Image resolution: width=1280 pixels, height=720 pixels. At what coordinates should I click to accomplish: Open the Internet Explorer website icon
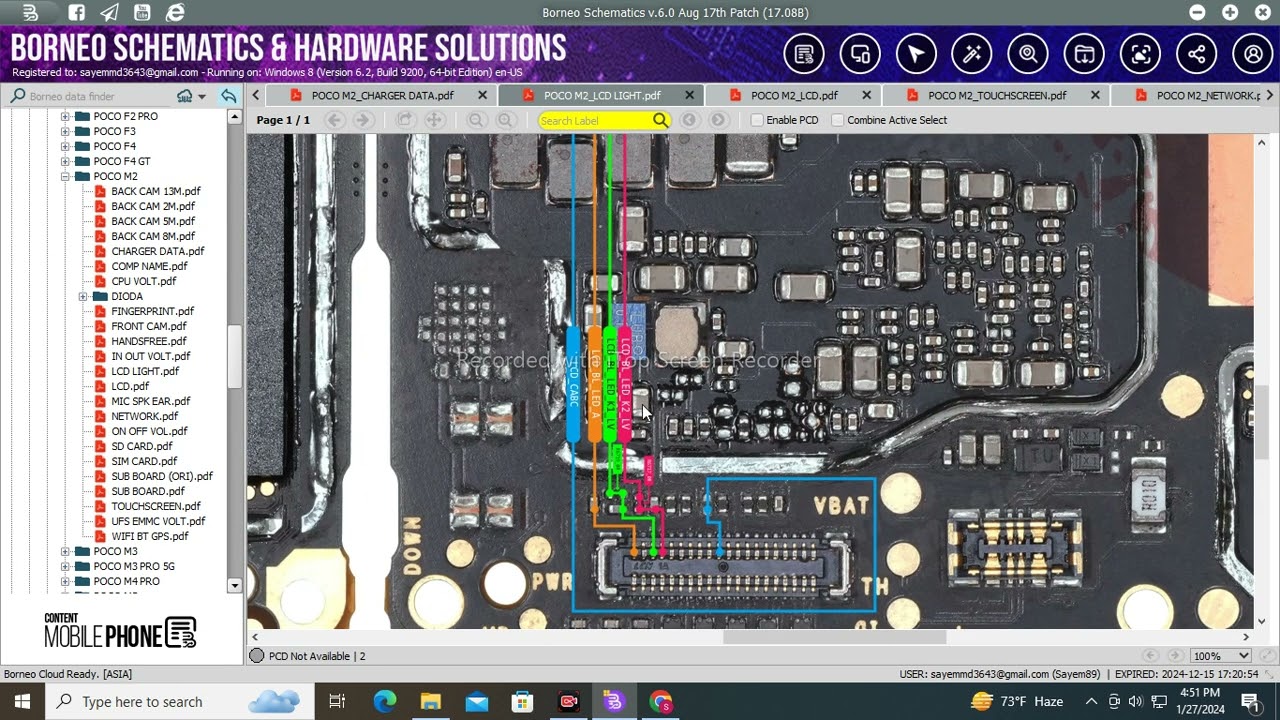tap(175, 13)
